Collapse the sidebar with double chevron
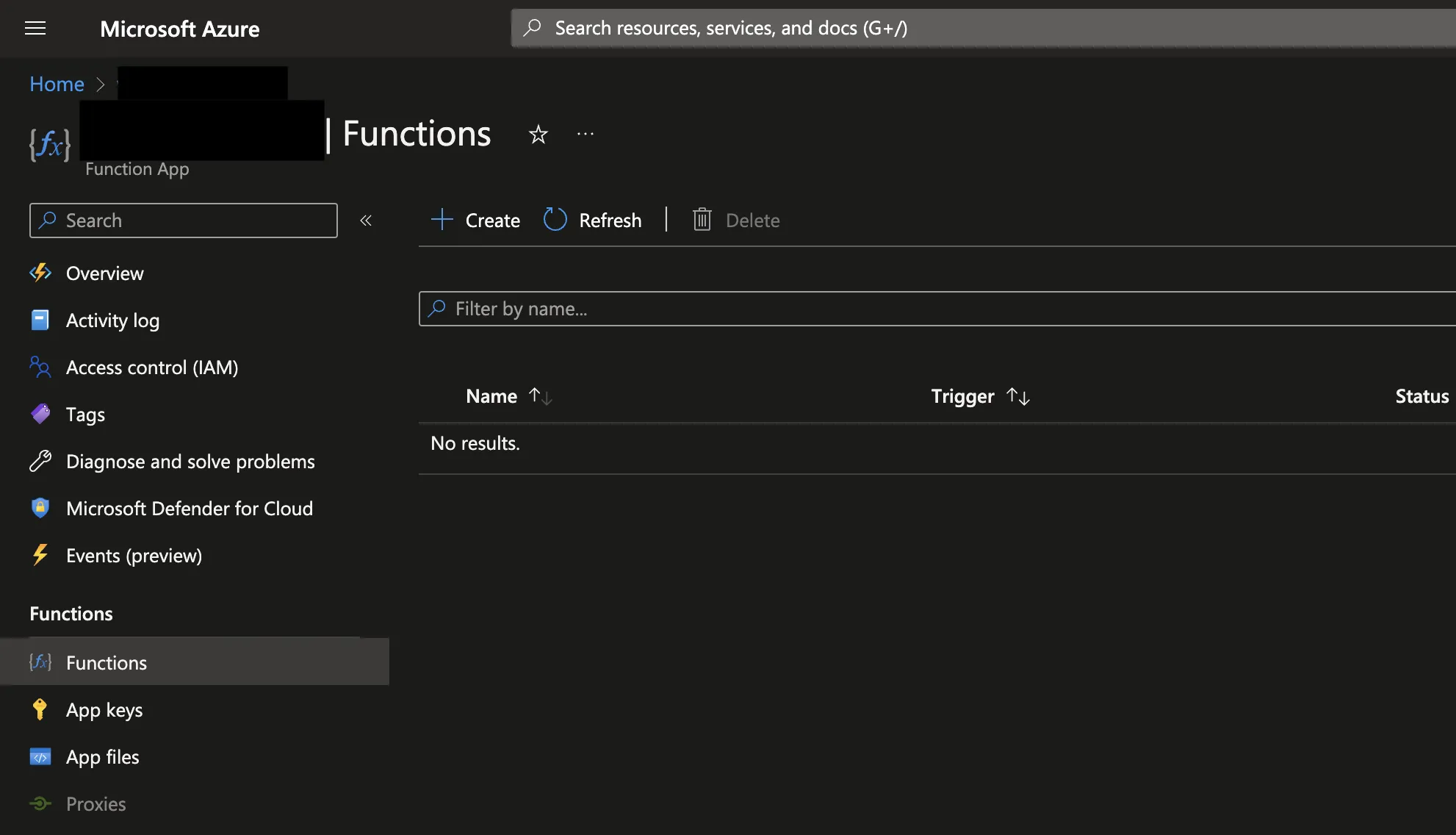Screen dimensions: 1456x835 pos(366,221)
